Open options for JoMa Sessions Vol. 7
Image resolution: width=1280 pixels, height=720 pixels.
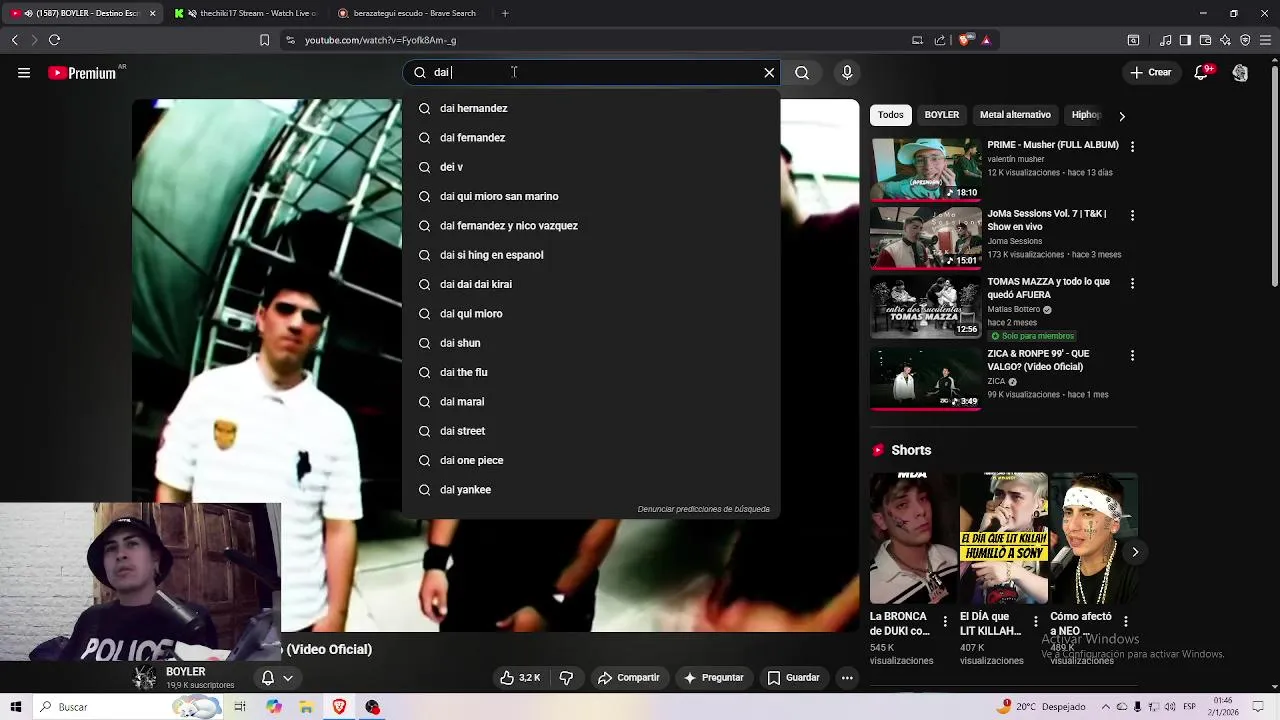click(x=1132, y=215)
